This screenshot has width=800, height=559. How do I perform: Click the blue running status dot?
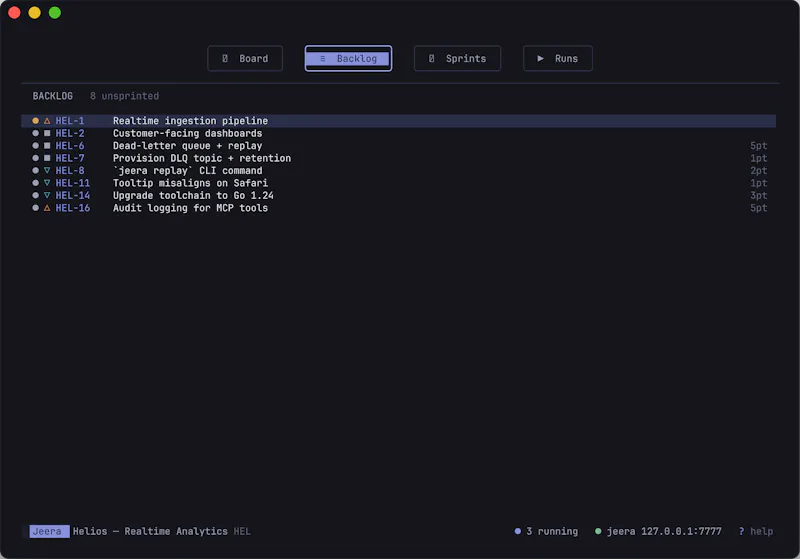tap(518, 531)
